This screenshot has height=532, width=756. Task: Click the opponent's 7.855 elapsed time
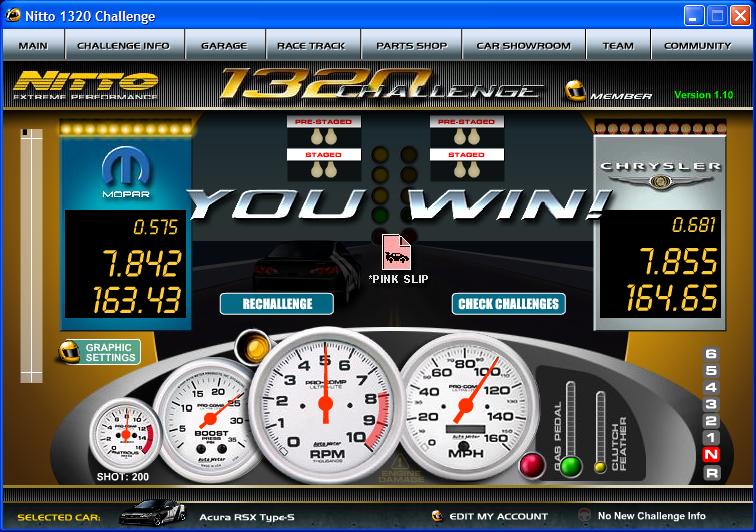pos(678,261)
